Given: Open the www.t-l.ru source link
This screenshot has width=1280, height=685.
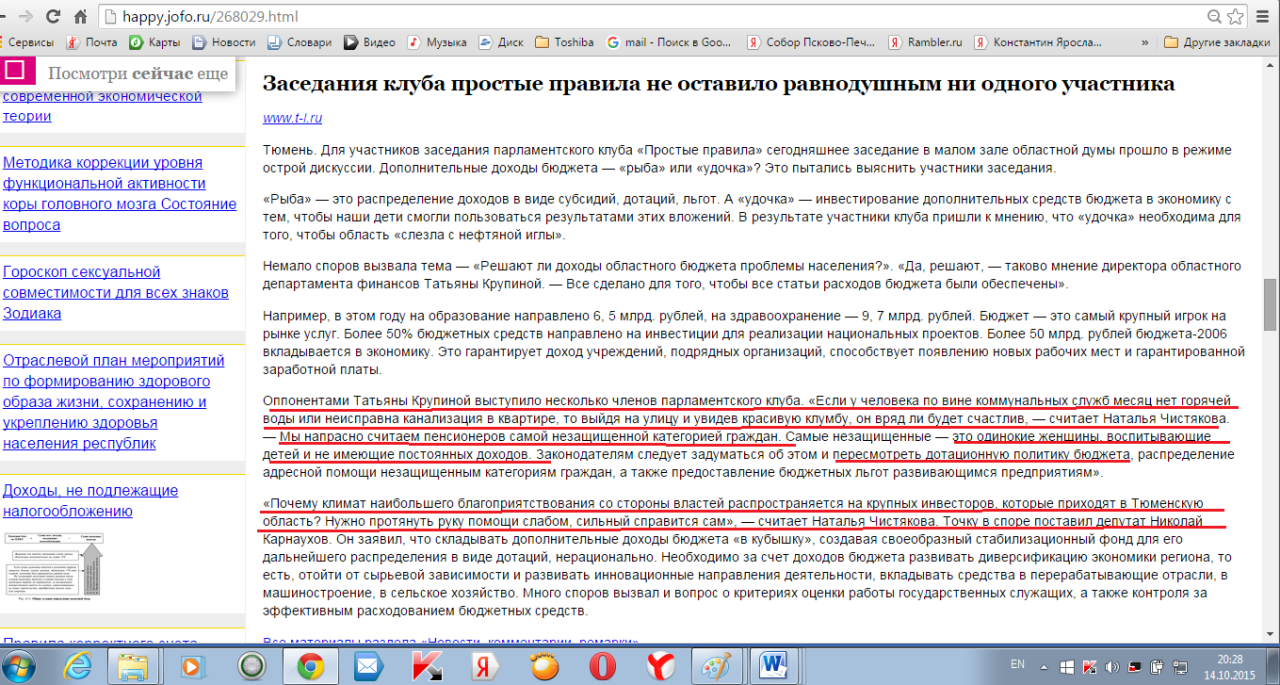Looking at the screenshot, I should (292, 118).
